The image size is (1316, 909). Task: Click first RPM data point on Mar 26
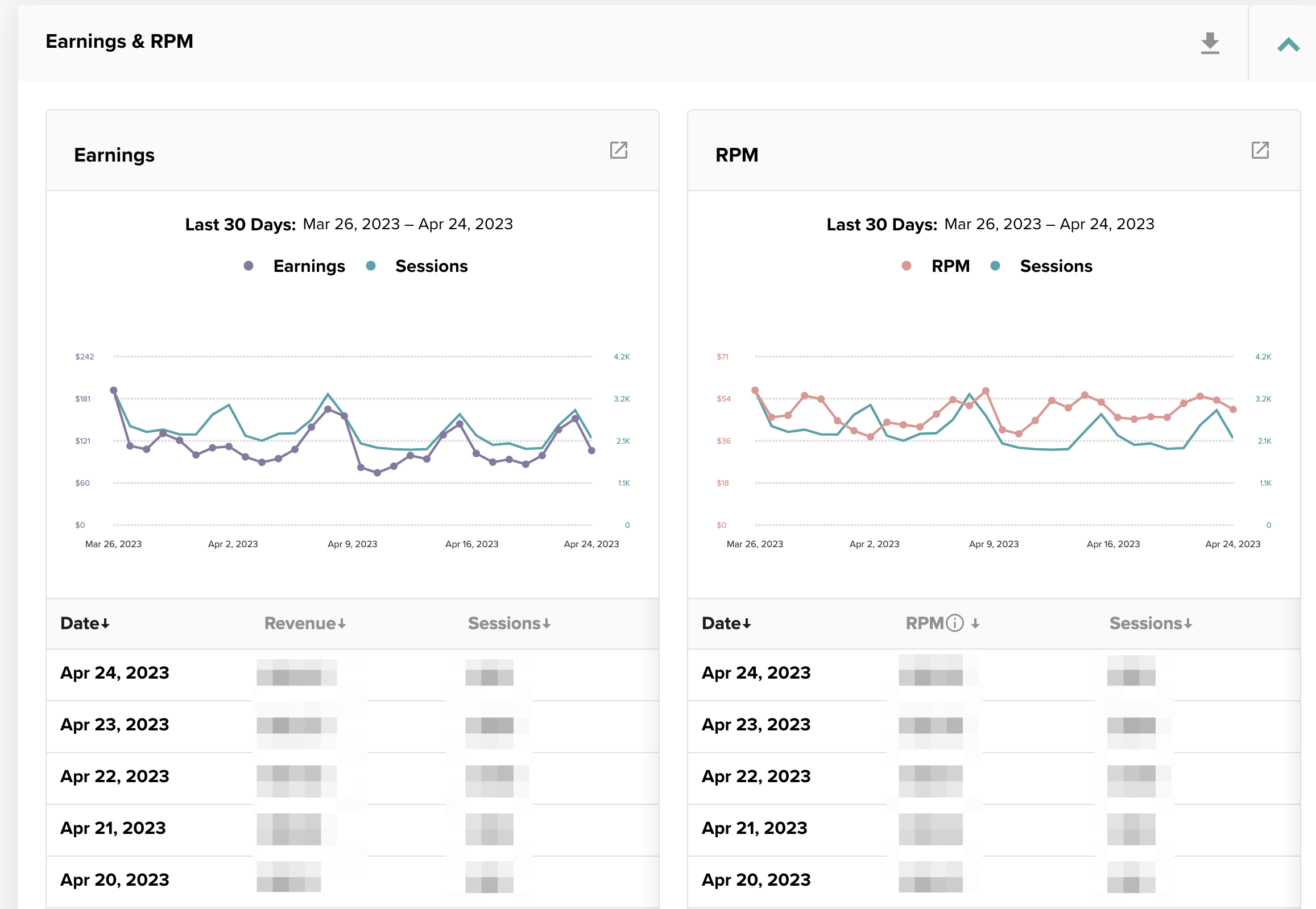point(755,390)
